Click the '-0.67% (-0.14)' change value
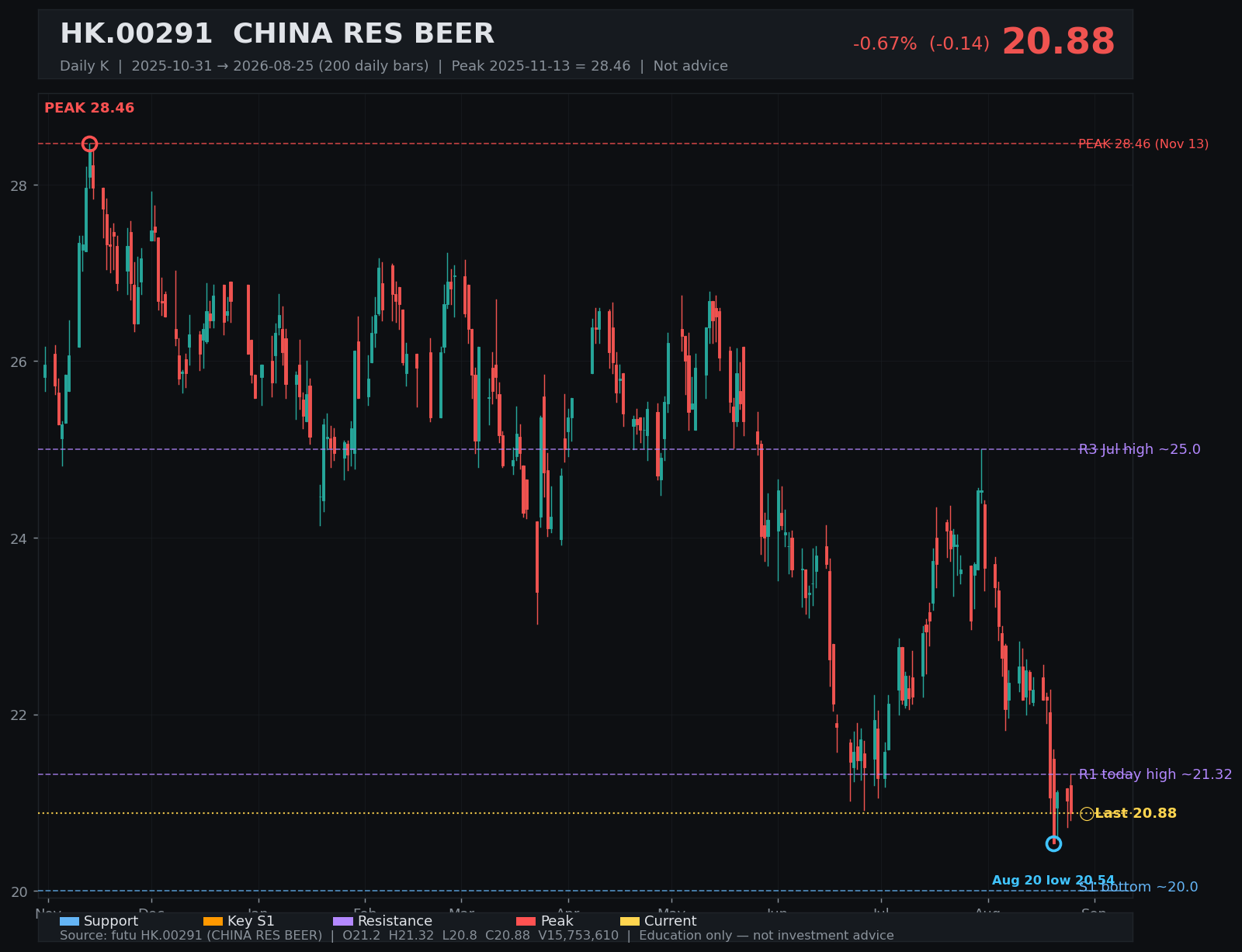 coord(921,43)
